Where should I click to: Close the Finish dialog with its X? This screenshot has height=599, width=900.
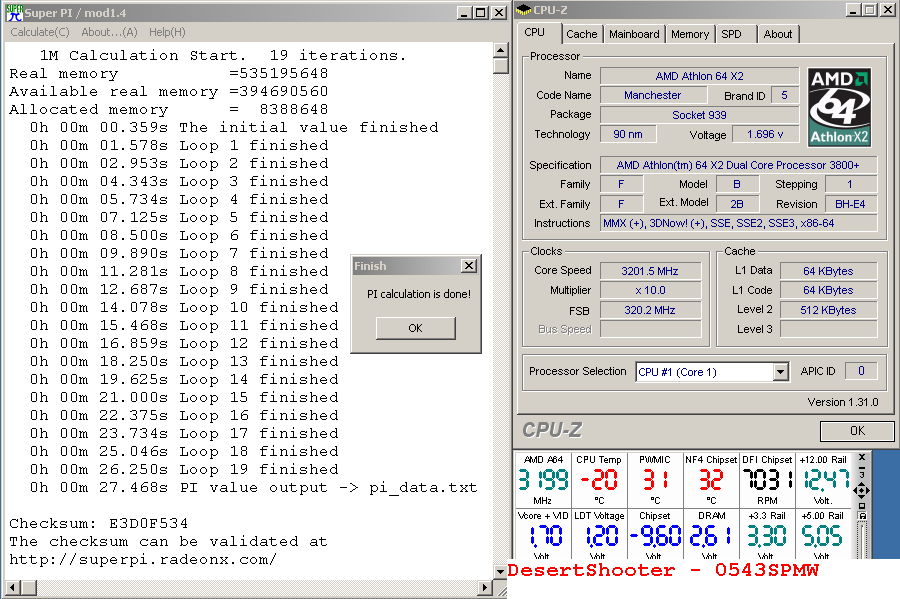(469, 266)
